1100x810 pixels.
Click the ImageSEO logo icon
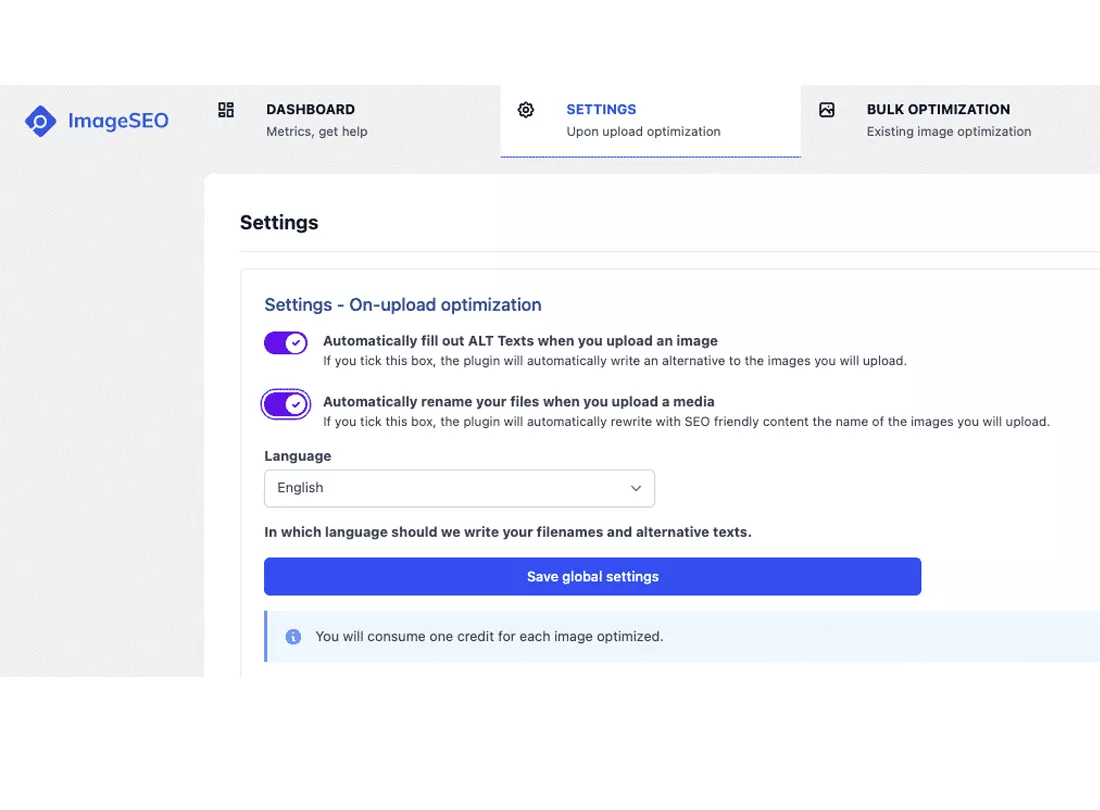pos(40,121)
